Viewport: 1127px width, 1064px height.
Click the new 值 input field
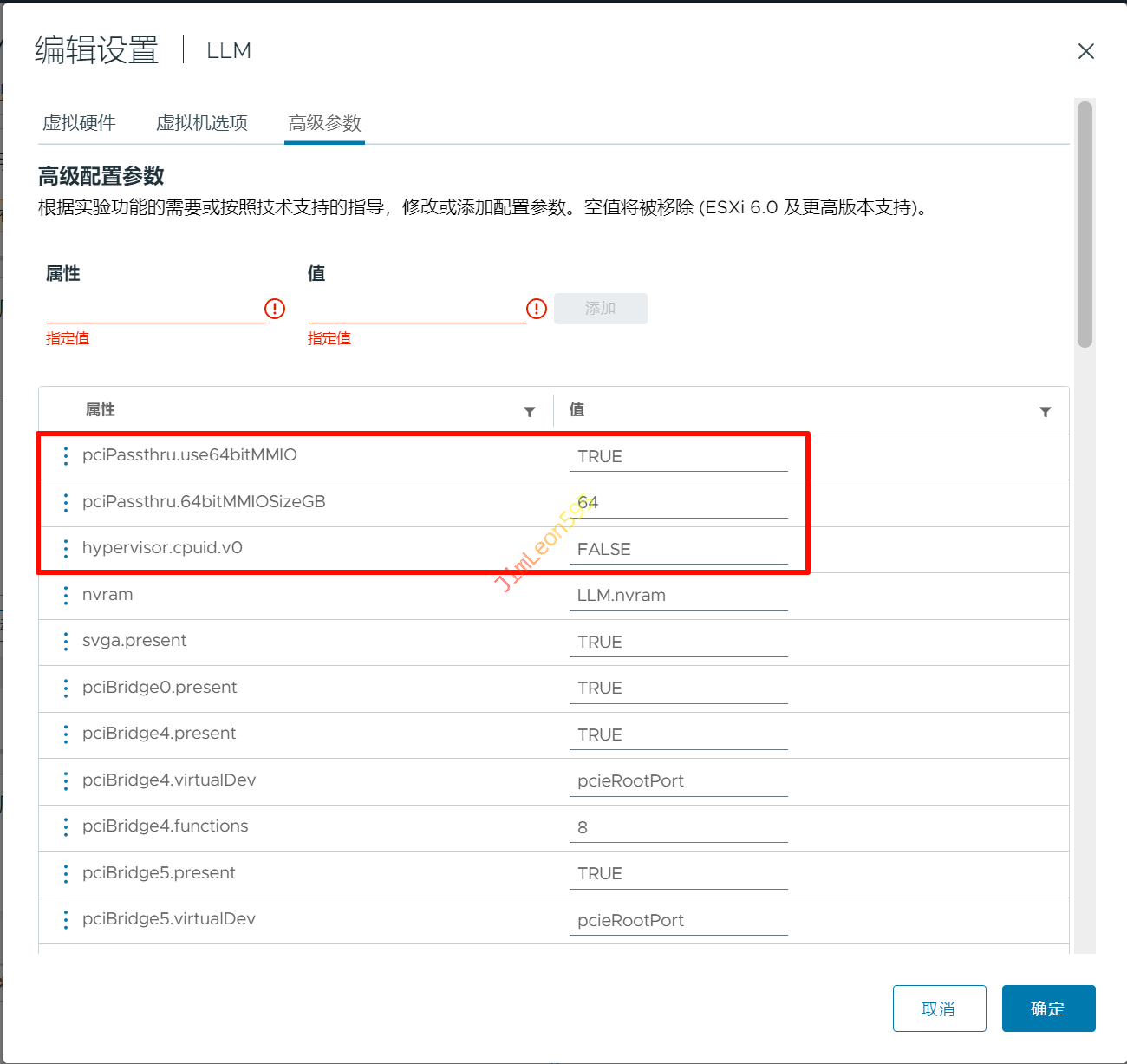point(416,309)
